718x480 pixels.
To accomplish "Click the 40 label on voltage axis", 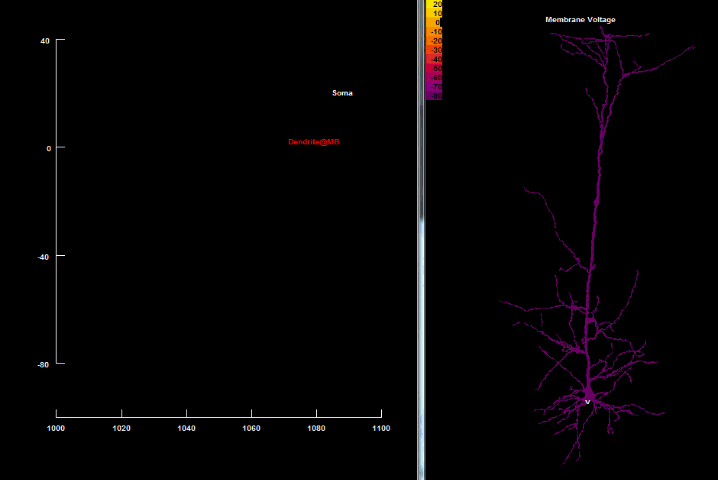I will point(45,41).
